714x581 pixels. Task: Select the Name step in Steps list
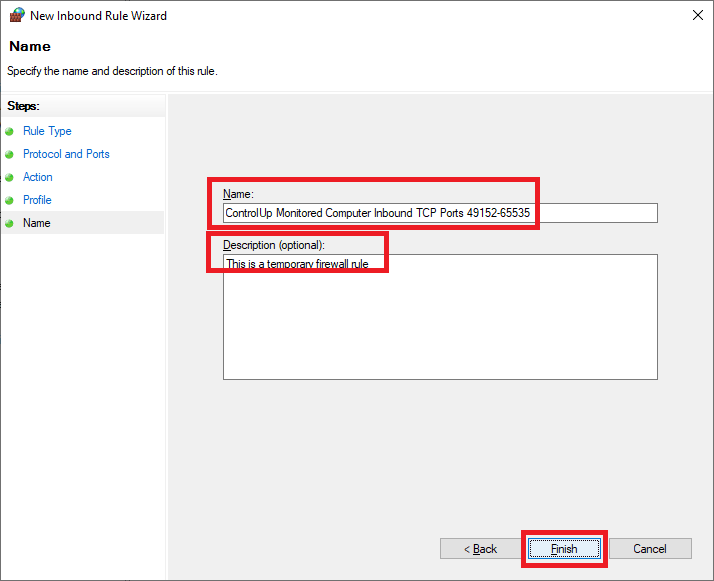click(36, 223)
